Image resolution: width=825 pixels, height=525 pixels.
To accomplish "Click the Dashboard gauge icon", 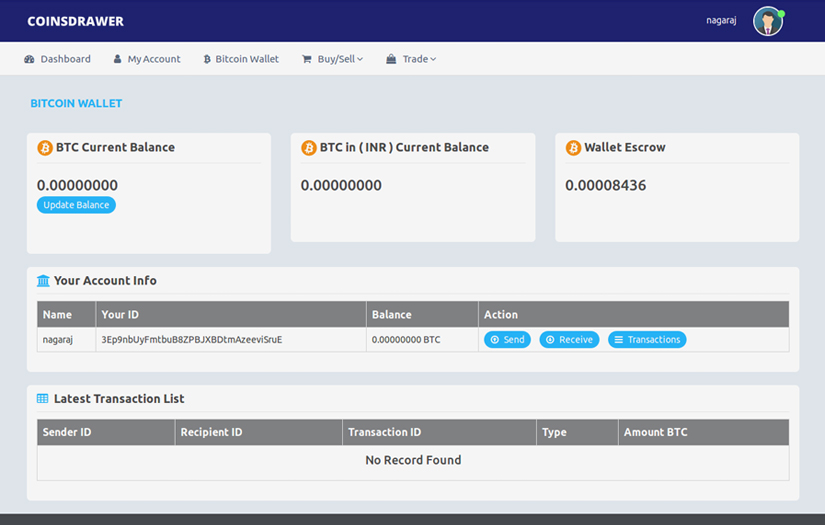I will coord(29,59).
